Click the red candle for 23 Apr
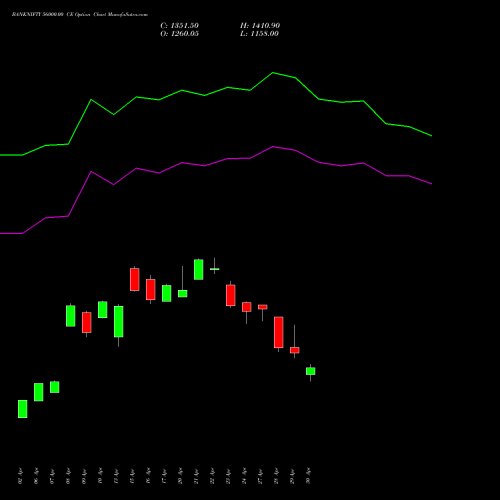This screenshot has height=500, width=500. tap(231, 295)
